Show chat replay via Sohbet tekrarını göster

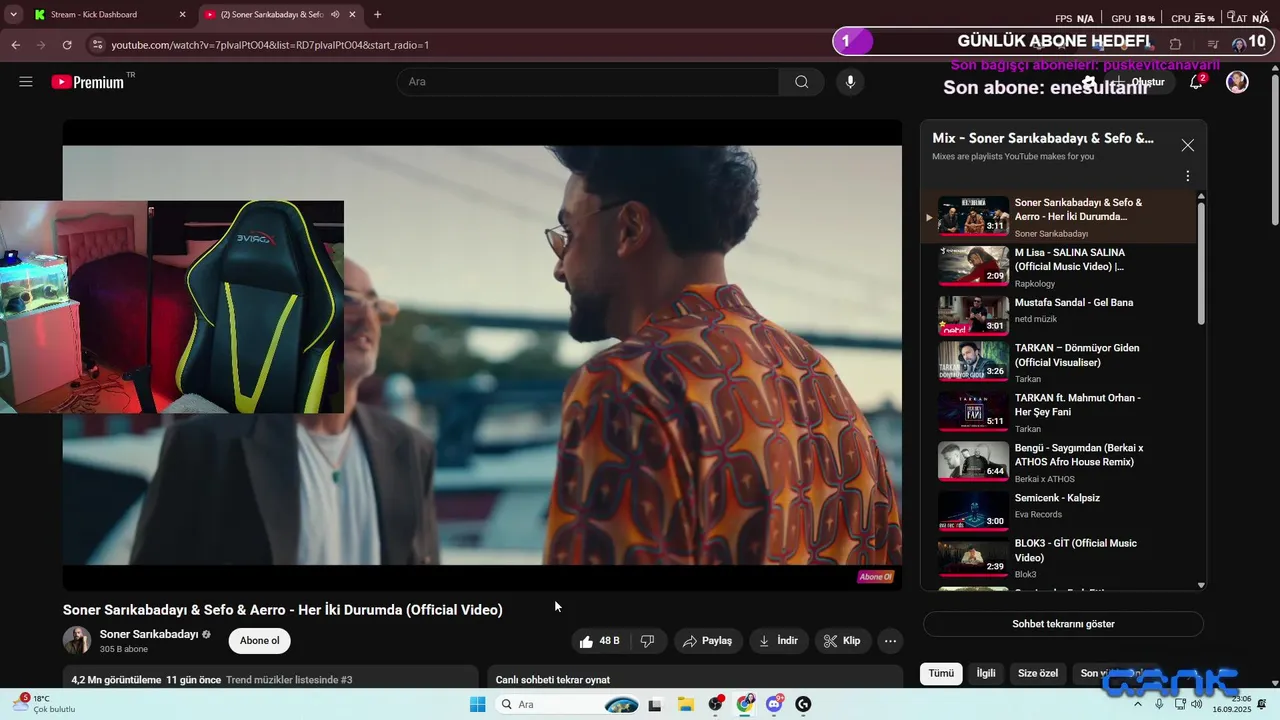point(1063,624)
